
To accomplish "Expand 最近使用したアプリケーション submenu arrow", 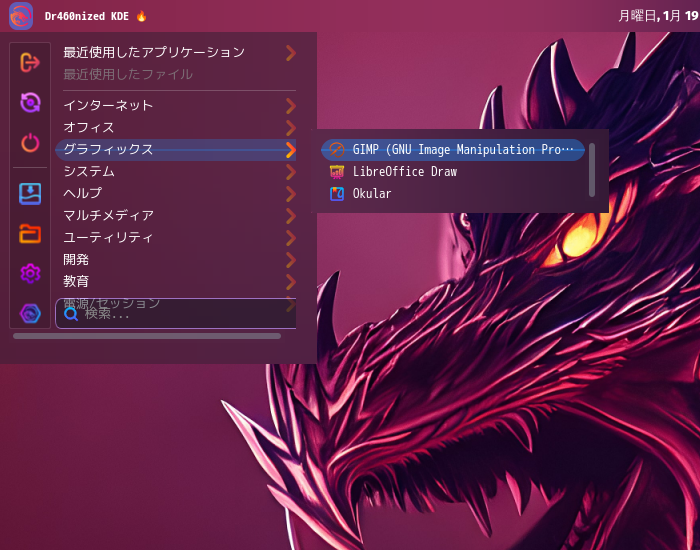I will click(291, 53).
